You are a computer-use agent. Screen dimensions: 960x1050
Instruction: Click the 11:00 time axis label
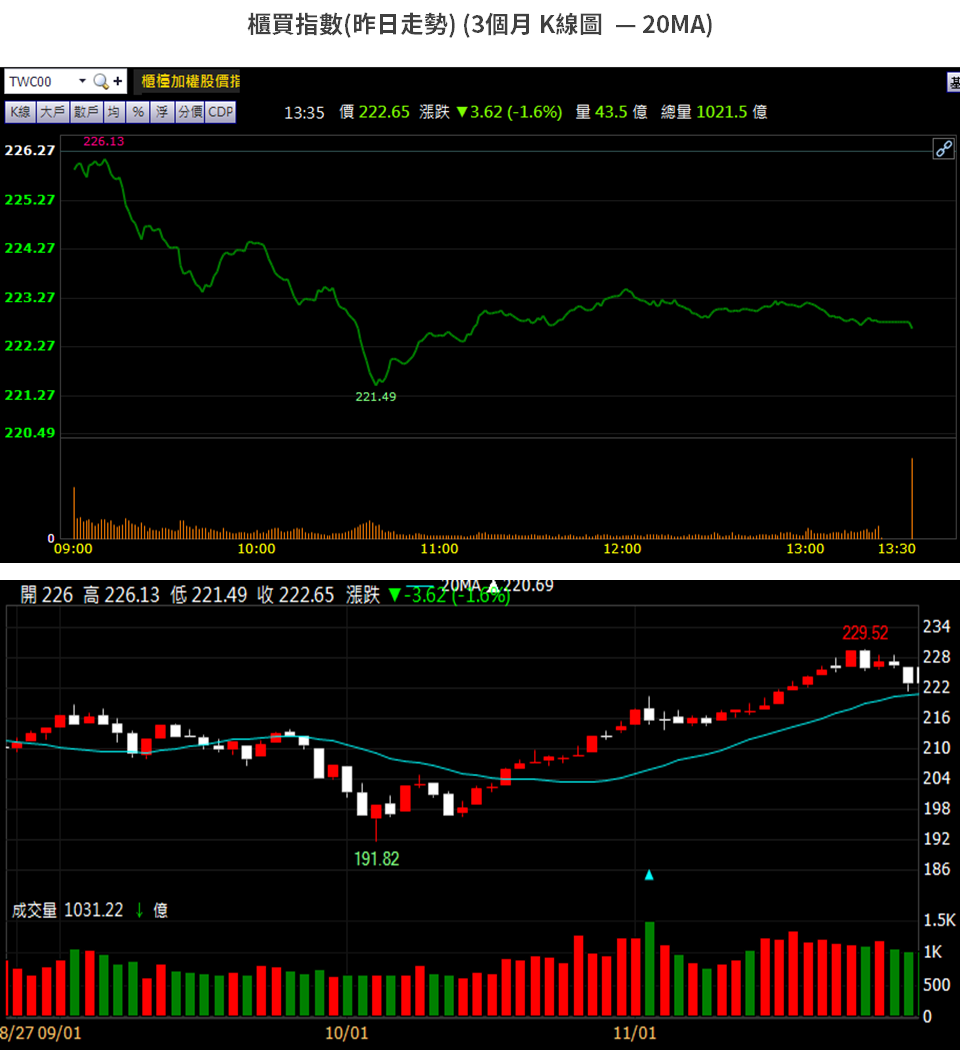point(439,549)
